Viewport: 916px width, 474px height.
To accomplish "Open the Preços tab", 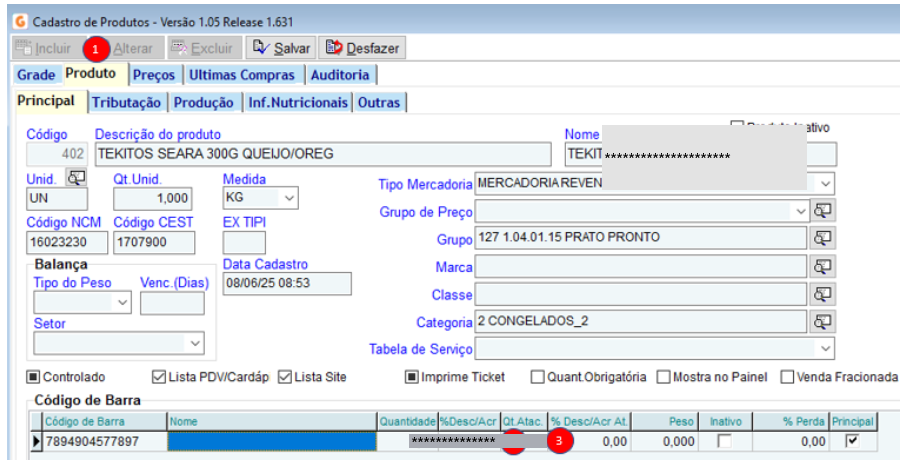I will coord(154,75).
